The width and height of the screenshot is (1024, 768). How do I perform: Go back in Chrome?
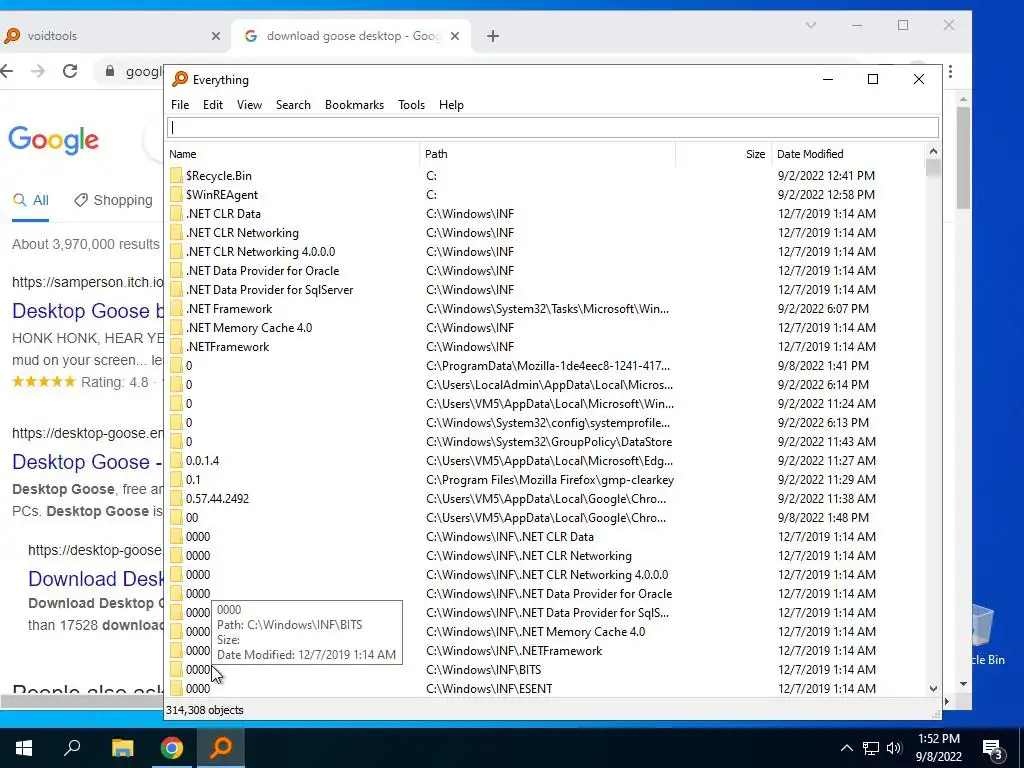(7, 71)
